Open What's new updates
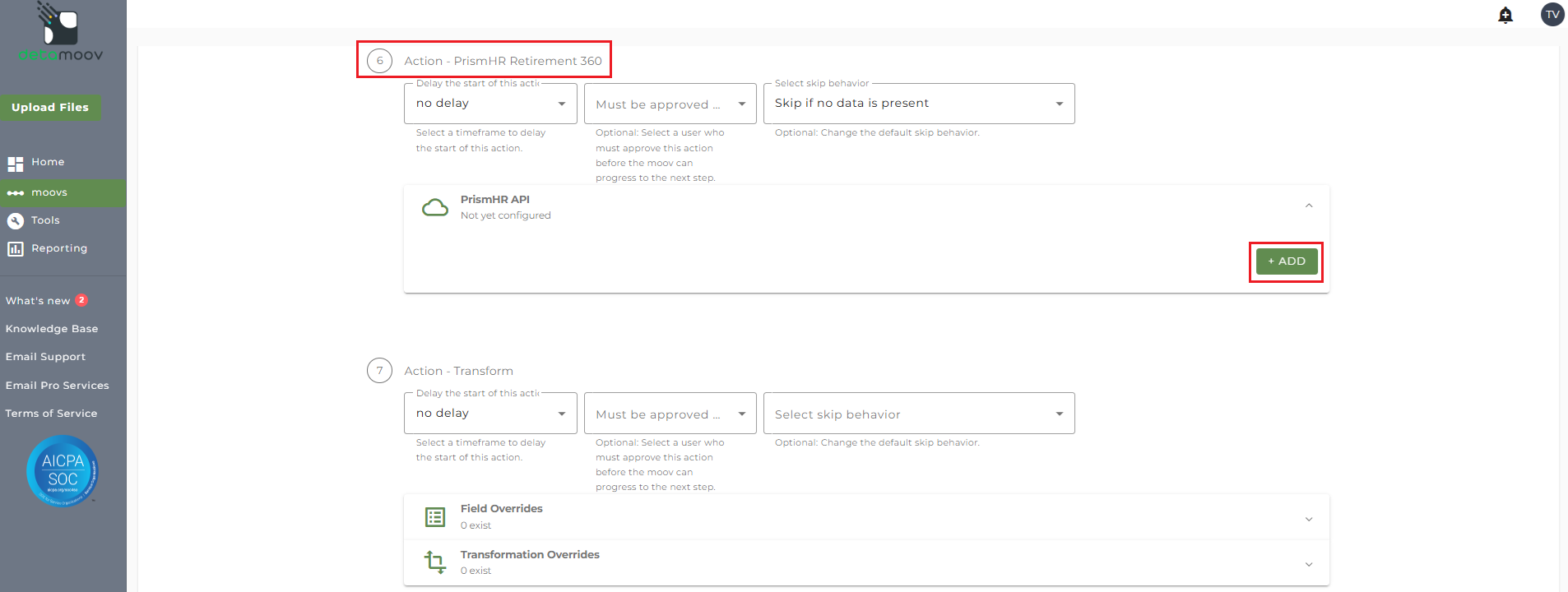The height and width of the screenshot is (592, 1568). (38, 301)
